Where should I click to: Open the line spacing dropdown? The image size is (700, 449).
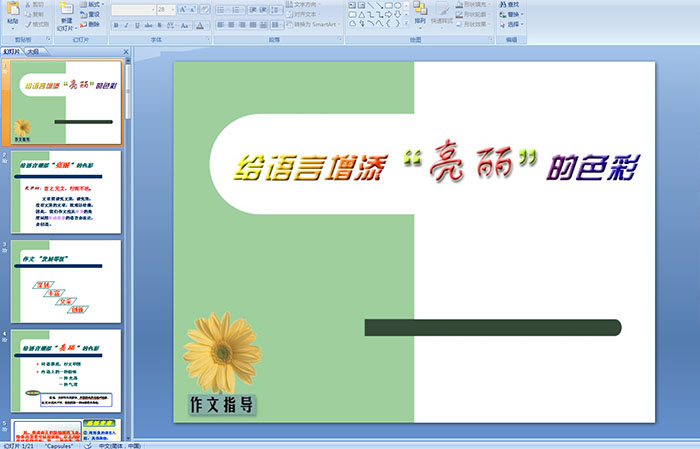point(276,10)
